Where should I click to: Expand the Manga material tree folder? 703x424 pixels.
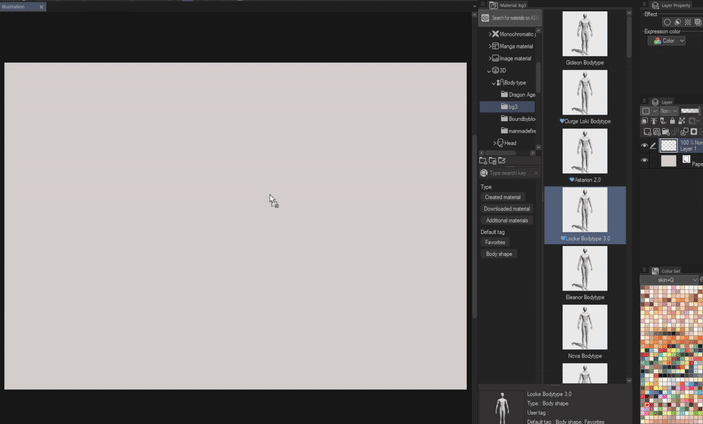click(490, 46)
